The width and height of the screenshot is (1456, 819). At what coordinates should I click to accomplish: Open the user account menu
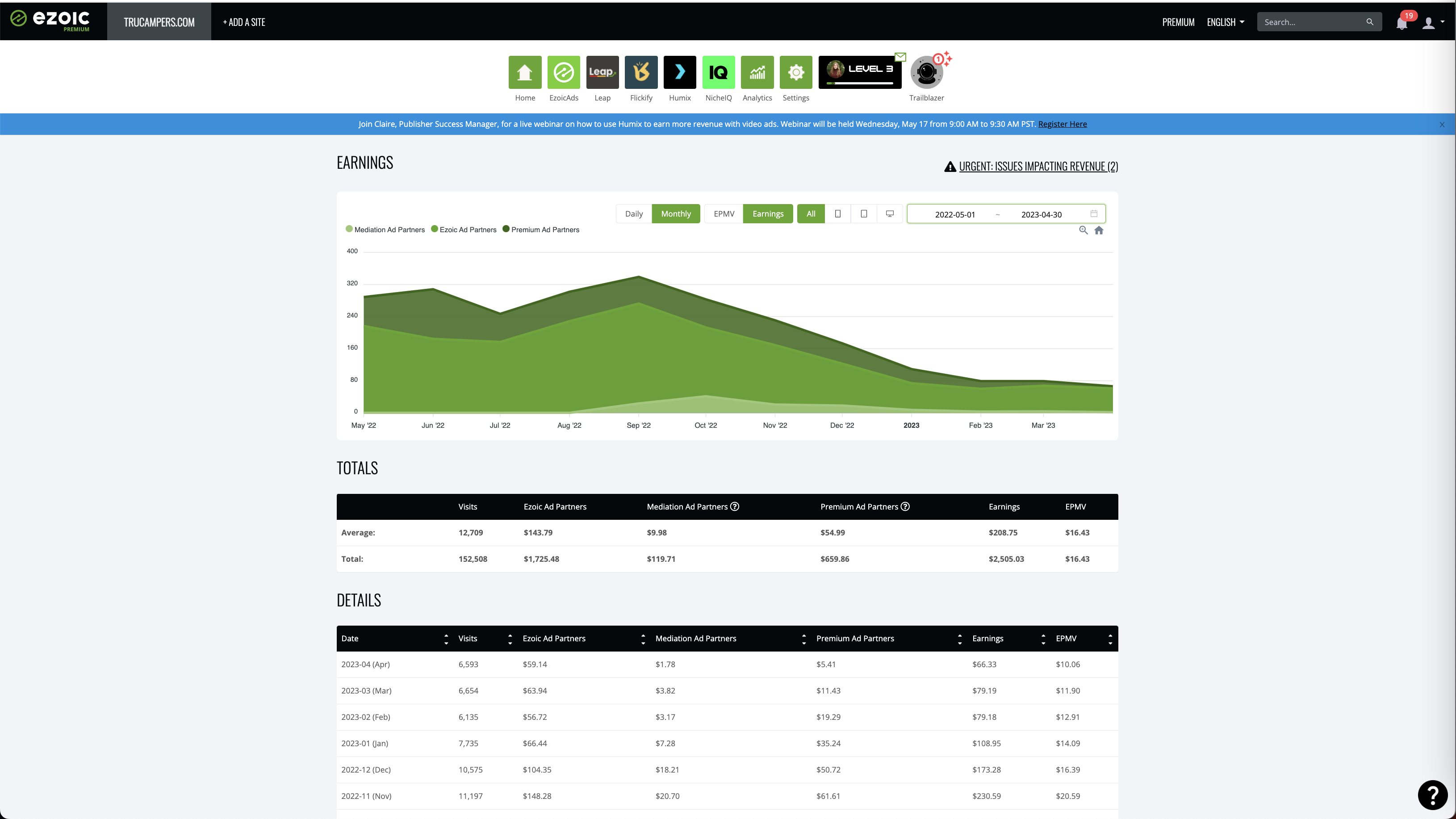pos(1433,22)
